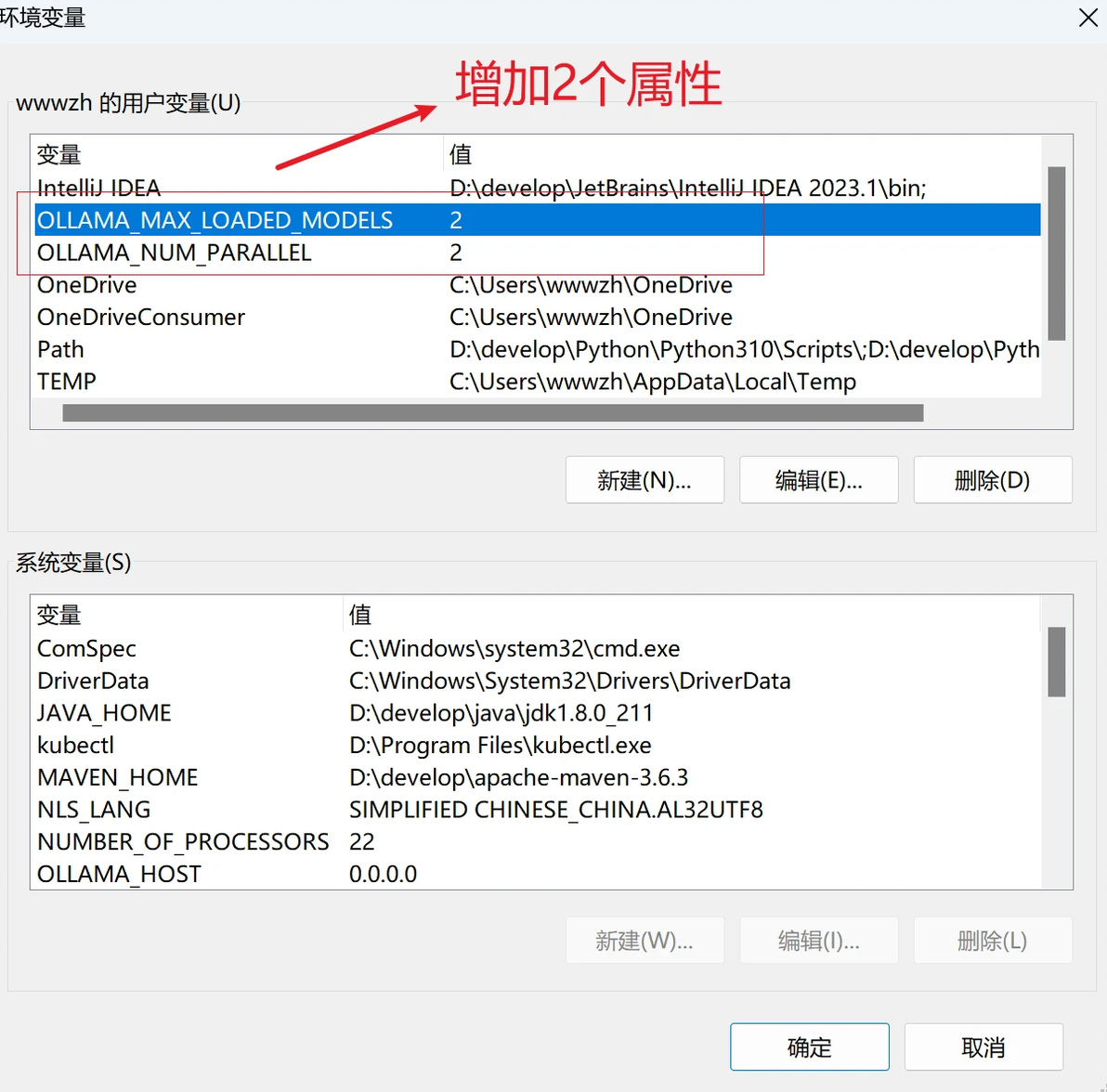Click the system variables vertical scrollbar
Image resolution: width=1107 pixels, height=1092 pixels.
pyautogui.click(x=1056, y=661)
